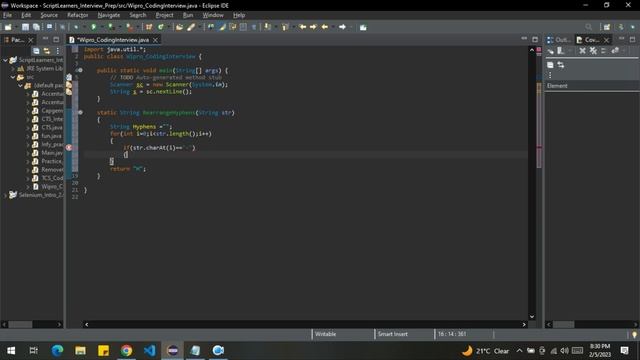Image resolution: width=640 pixels, height=360 pixels.
Task: Click Collapse All icon in Coverage view
Action: 550,65
